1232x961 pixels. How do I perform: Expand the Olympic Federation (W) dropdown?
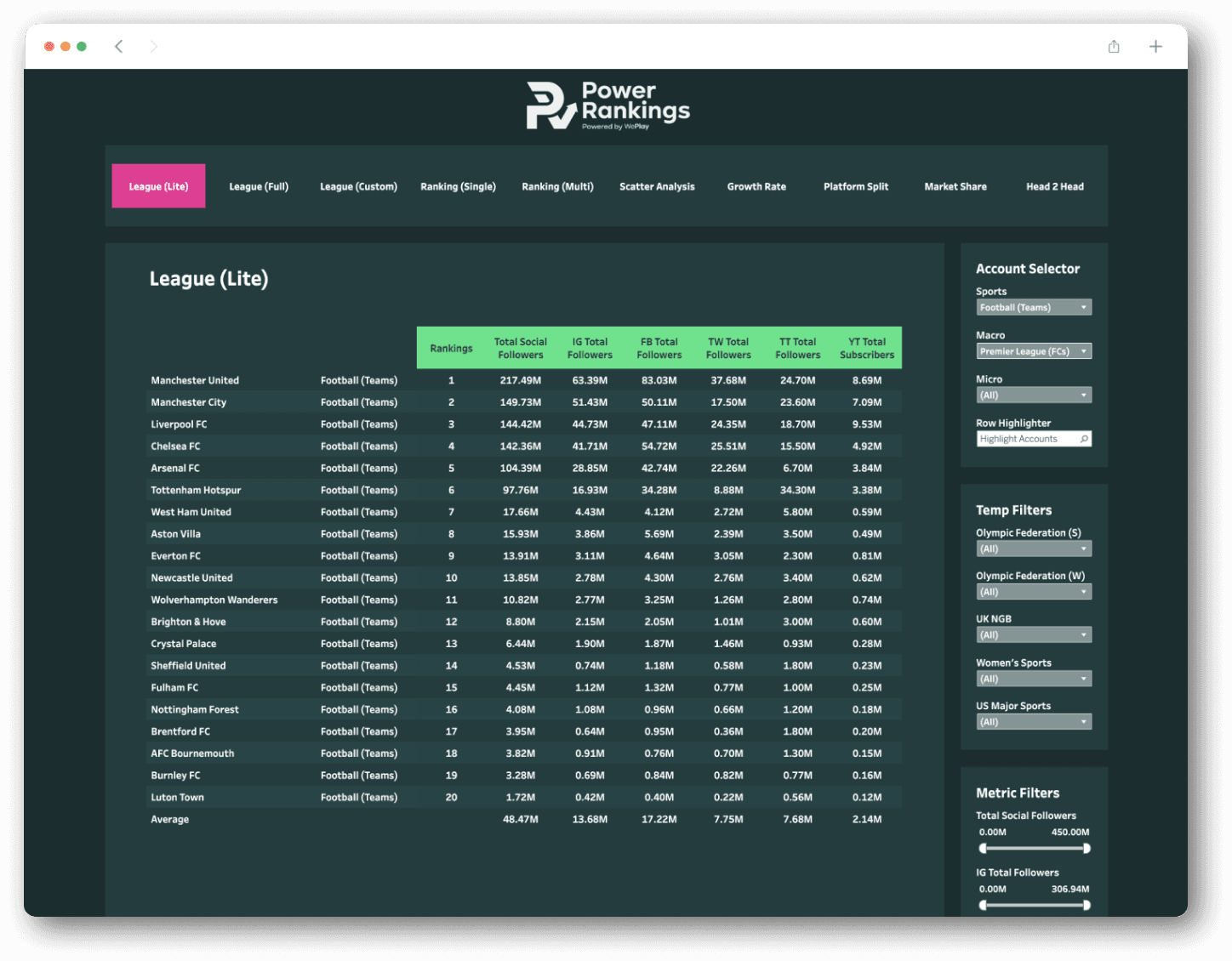click(x=1034, y=592)
